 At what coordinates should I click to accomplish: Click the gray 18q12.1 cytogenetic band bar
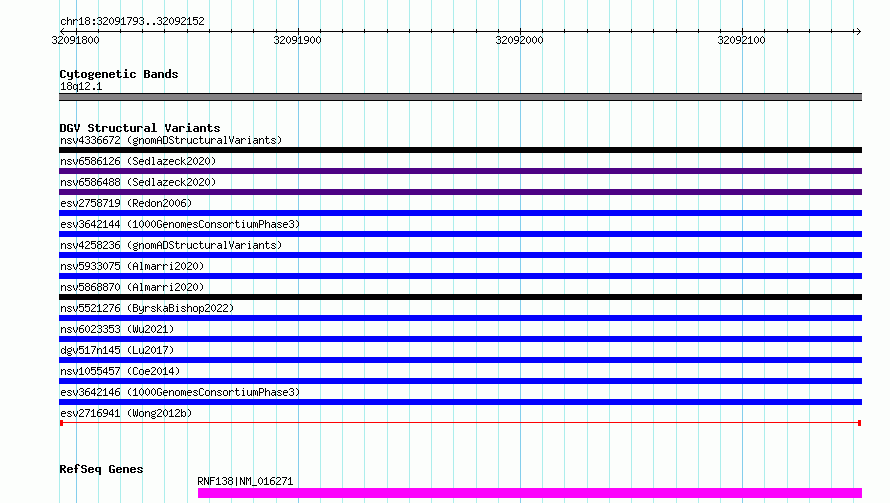pyautogui.click(x=460, y=97)
